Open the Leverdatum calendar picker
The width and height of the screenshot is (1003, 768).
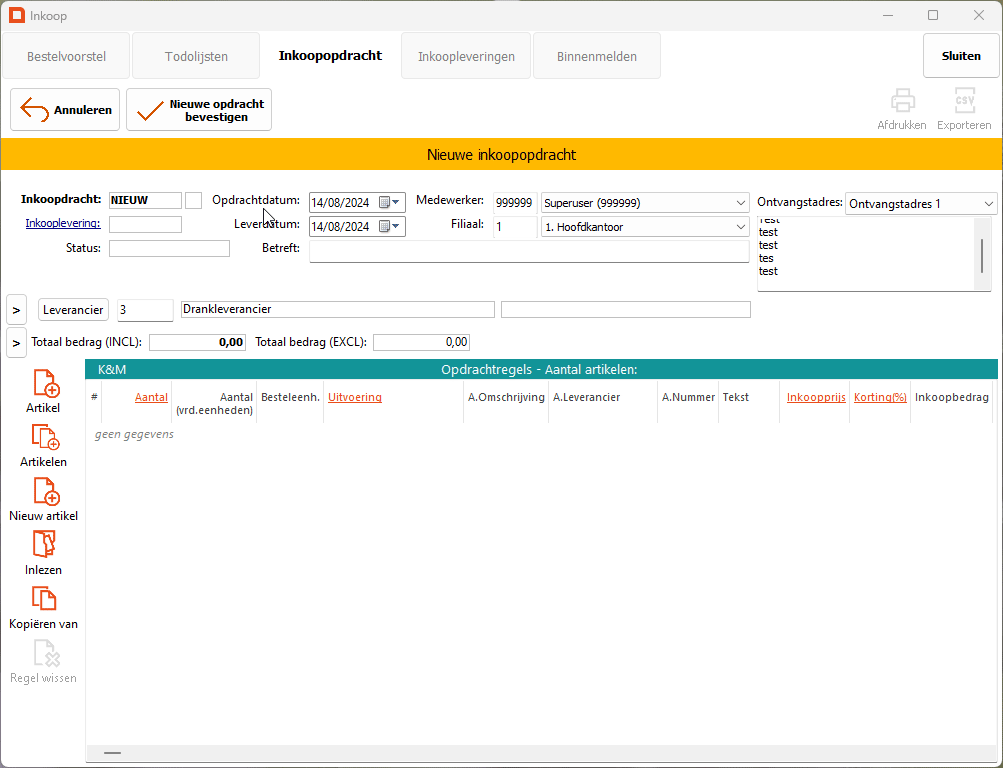[x=390, y=226]
